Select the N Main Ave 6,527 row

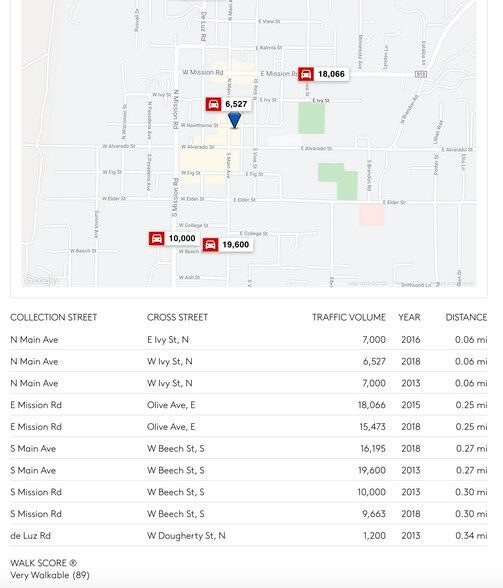point(249,361)
